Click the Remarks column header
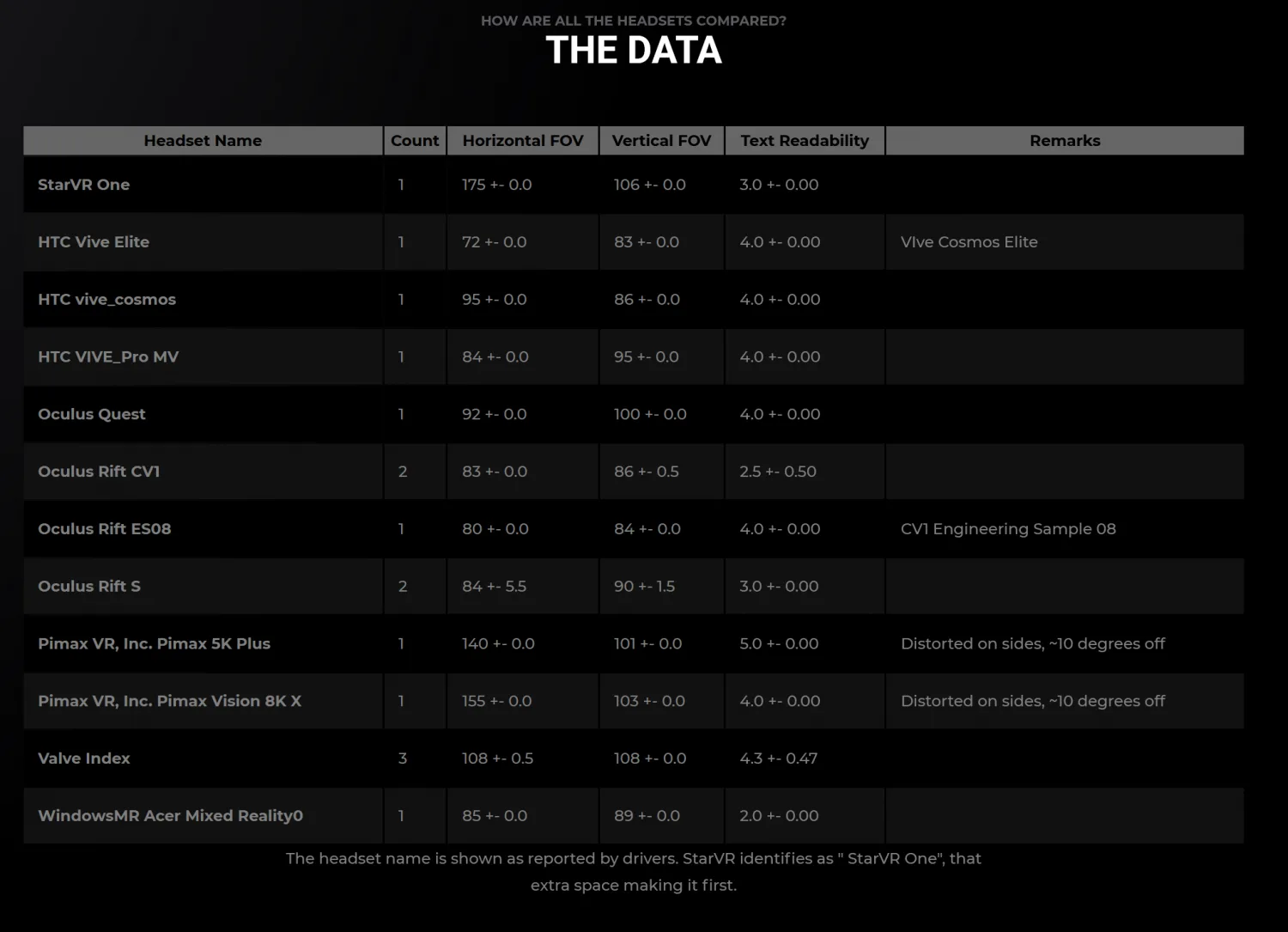The height and width of the screenshot is (932, 1288). pyautogui.click(x=1065, y=141)
